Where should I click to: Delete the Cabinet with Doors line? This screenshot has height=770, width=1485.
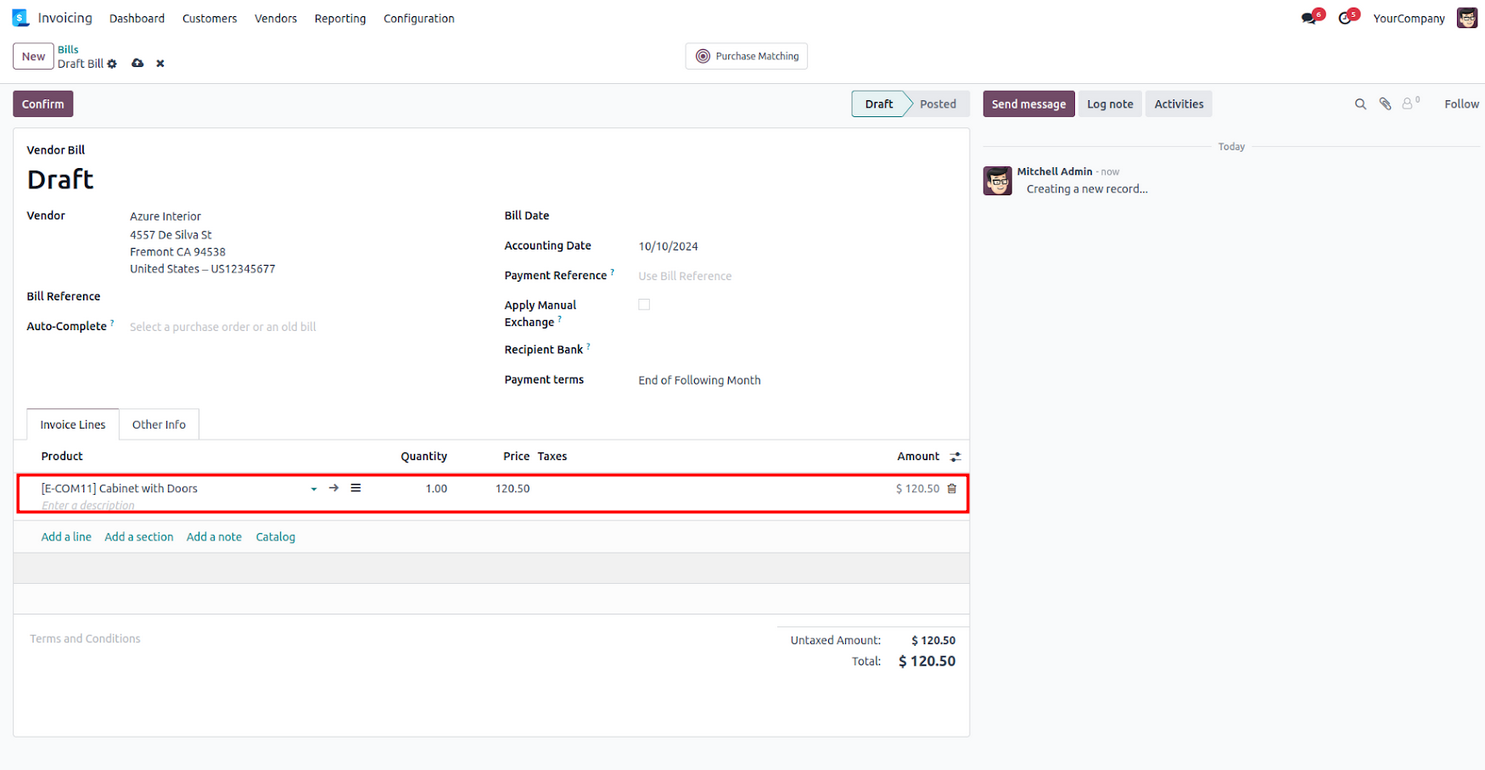952,489
